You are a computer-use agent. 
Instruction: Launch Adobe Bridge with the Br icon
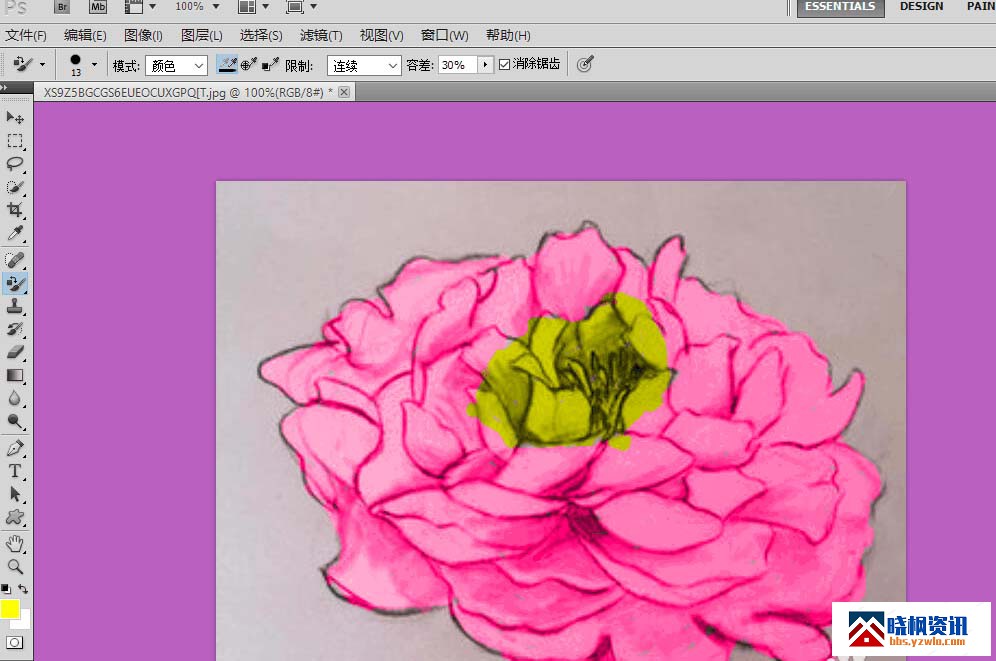pos(62,7)
